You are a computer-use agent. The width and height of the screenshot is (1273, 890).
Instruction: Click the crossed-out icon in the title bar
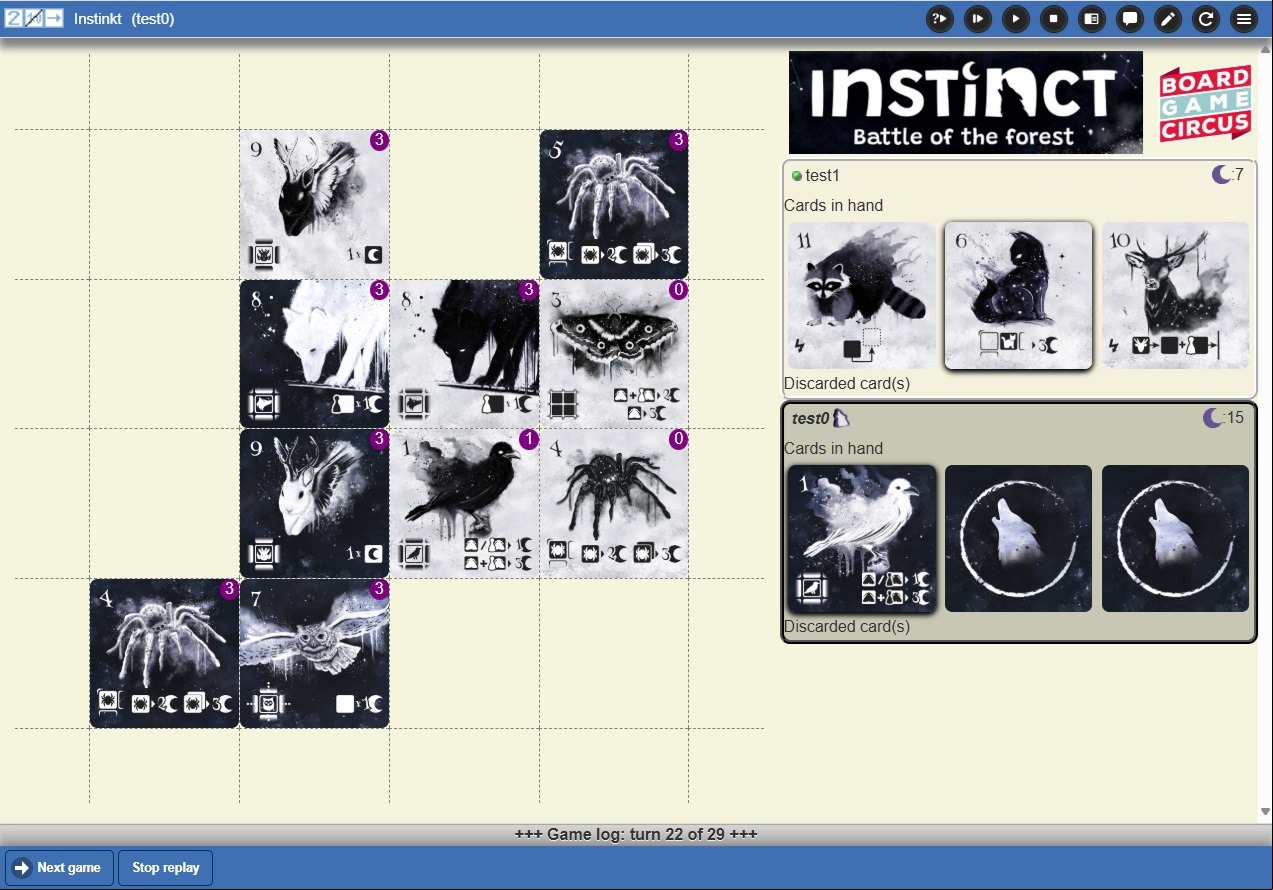coord(34,18)
